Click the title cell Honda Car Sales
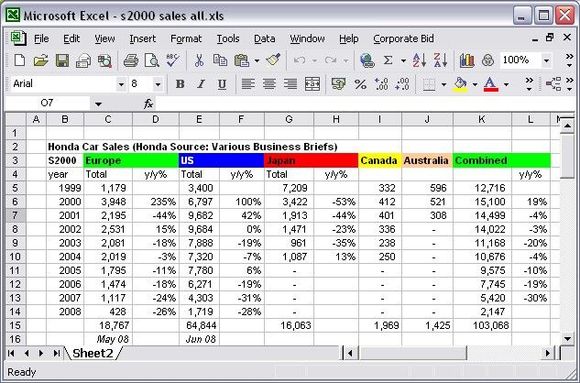580x383 pixels. click(x=192, y=147)
